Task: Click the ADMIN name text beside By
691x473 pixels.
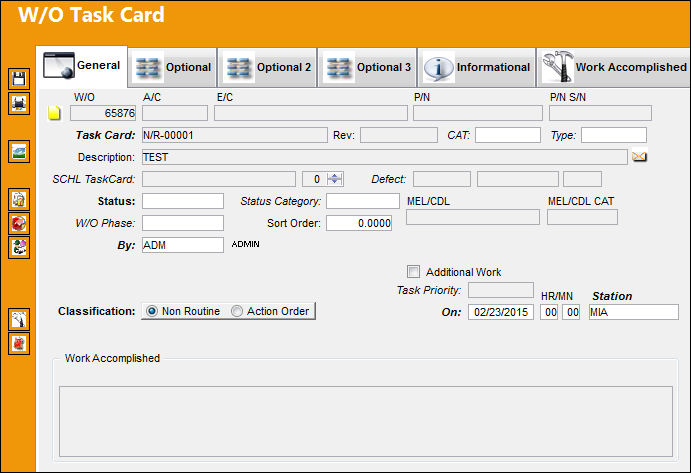Action: click(x=245, y=244)
